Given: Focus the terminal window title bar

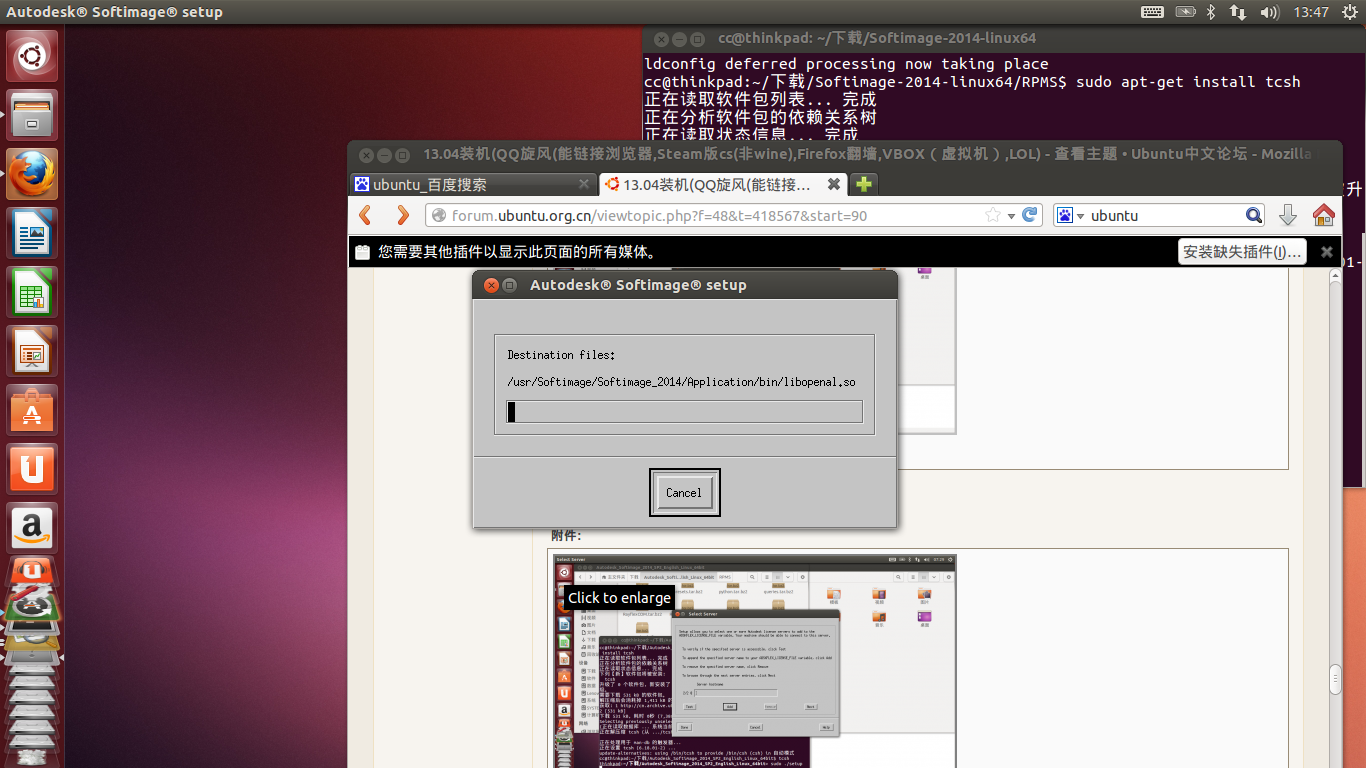Looking at the screenshot, I should pos(1004,39).
